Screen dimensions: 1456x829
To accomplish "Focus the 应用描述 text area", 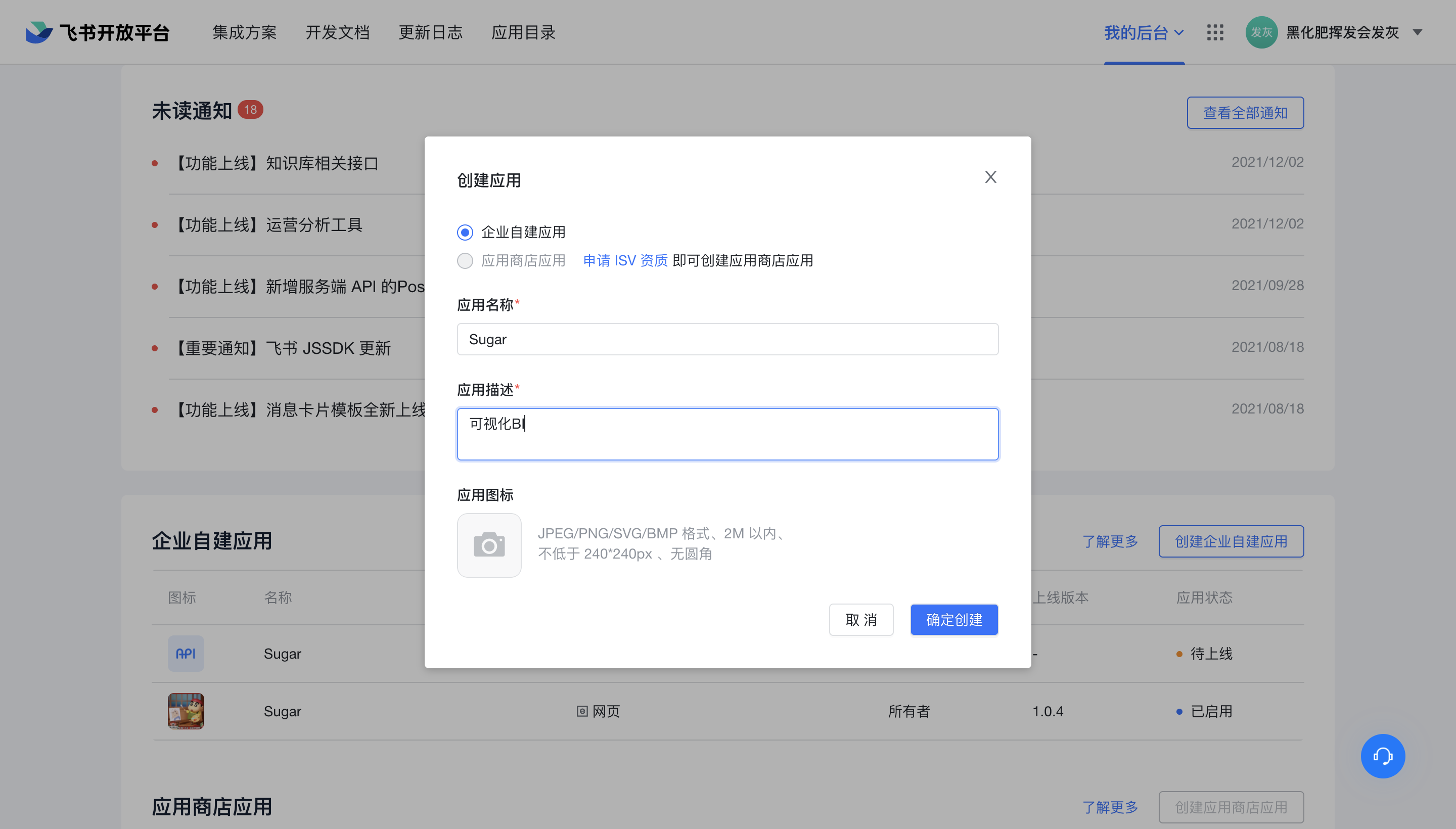I will pyautogui.click(x=727, y=434).
